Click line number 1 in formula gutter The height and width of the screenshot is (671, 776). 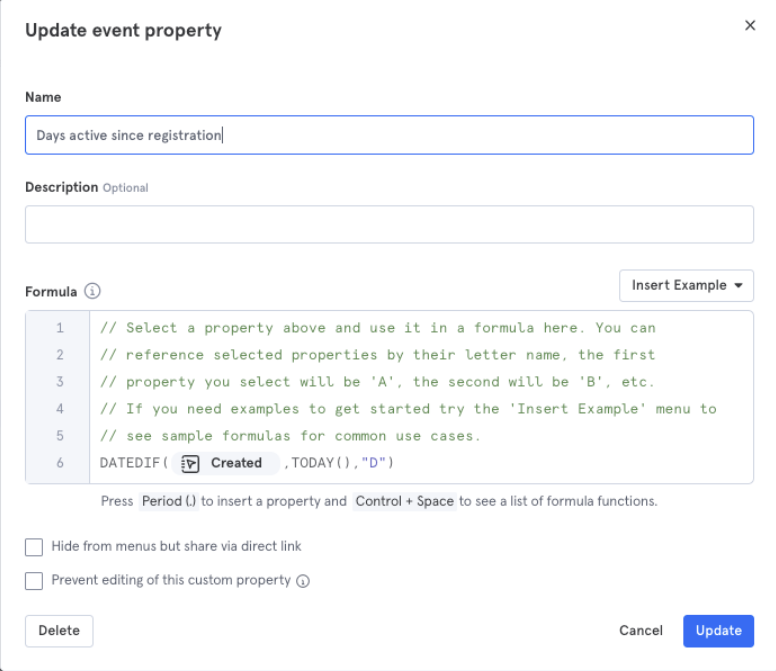pos(59,328)
